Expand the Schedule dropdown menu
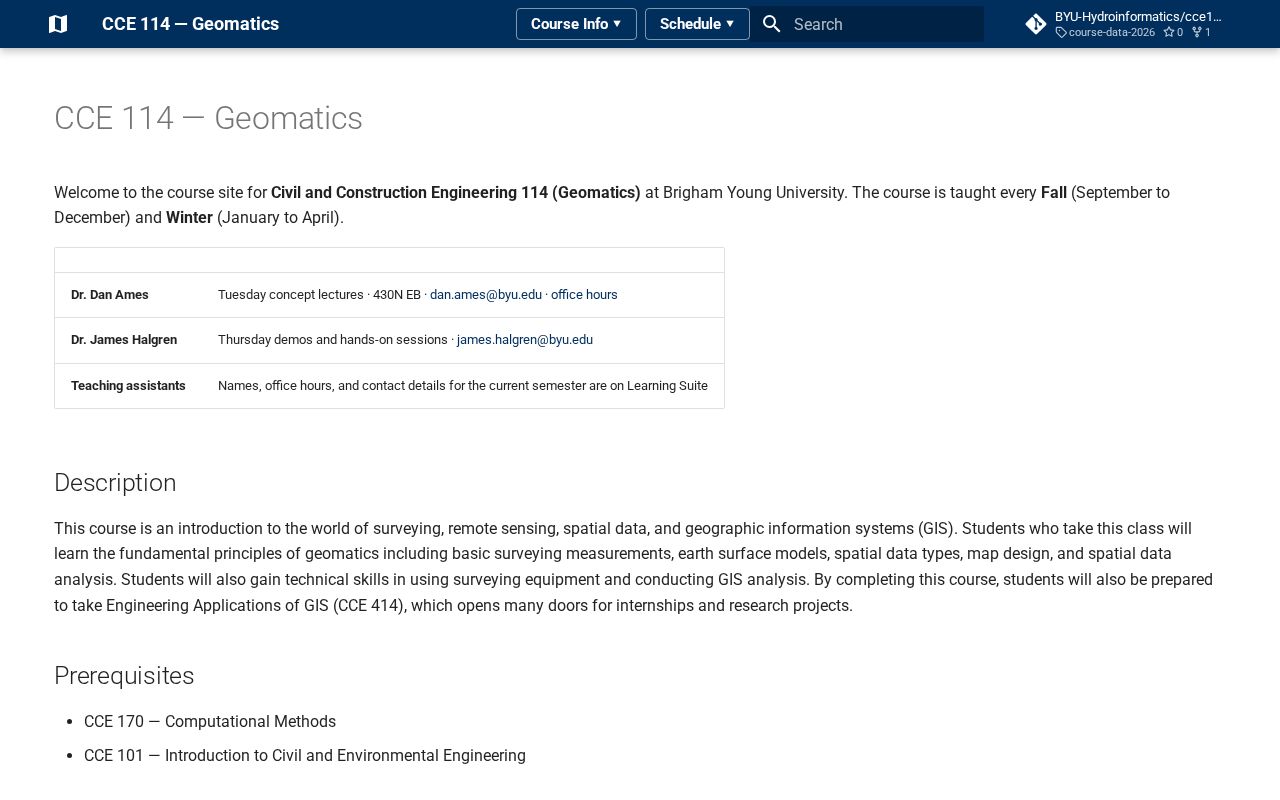1280x800 pixels. [x=697, y=24]
